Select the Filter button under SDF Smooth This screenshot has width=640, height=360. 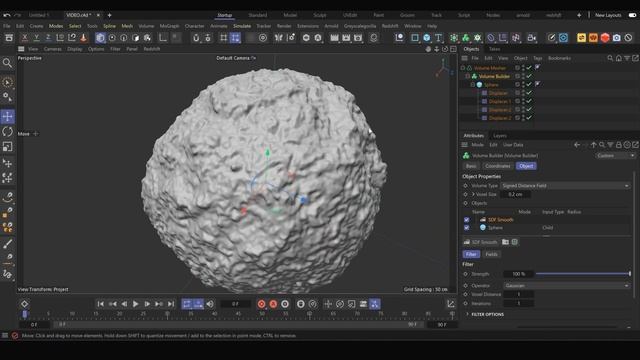(471, 254)
